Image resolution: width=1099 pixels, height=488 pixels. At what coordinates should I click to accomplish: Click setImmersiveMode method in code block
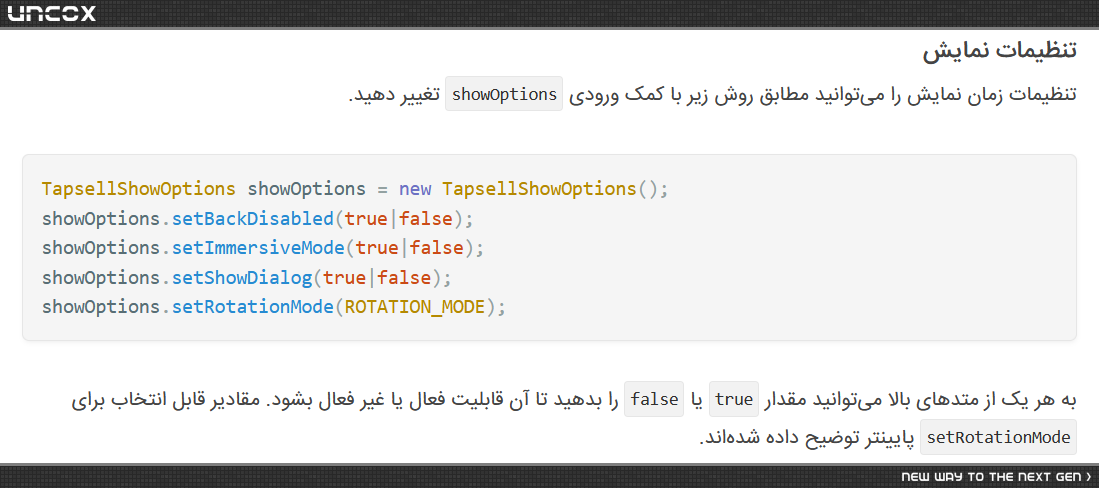coord(258,248)
